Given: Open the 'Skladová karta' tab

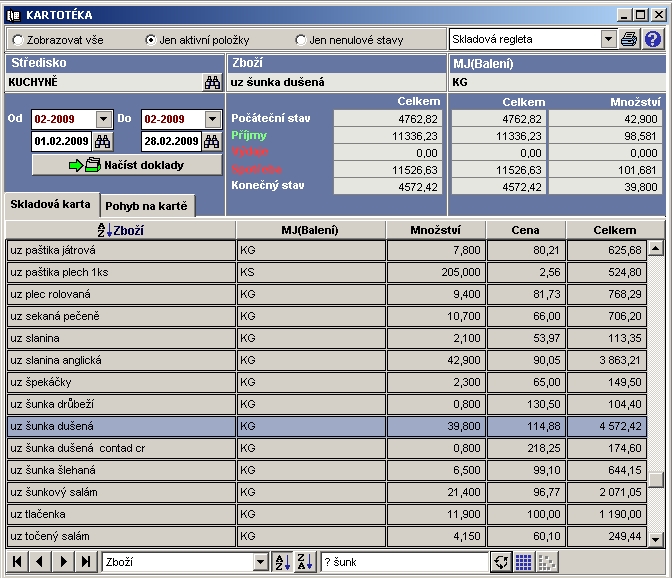Looking at the screenshot, I should pos(50,204).
